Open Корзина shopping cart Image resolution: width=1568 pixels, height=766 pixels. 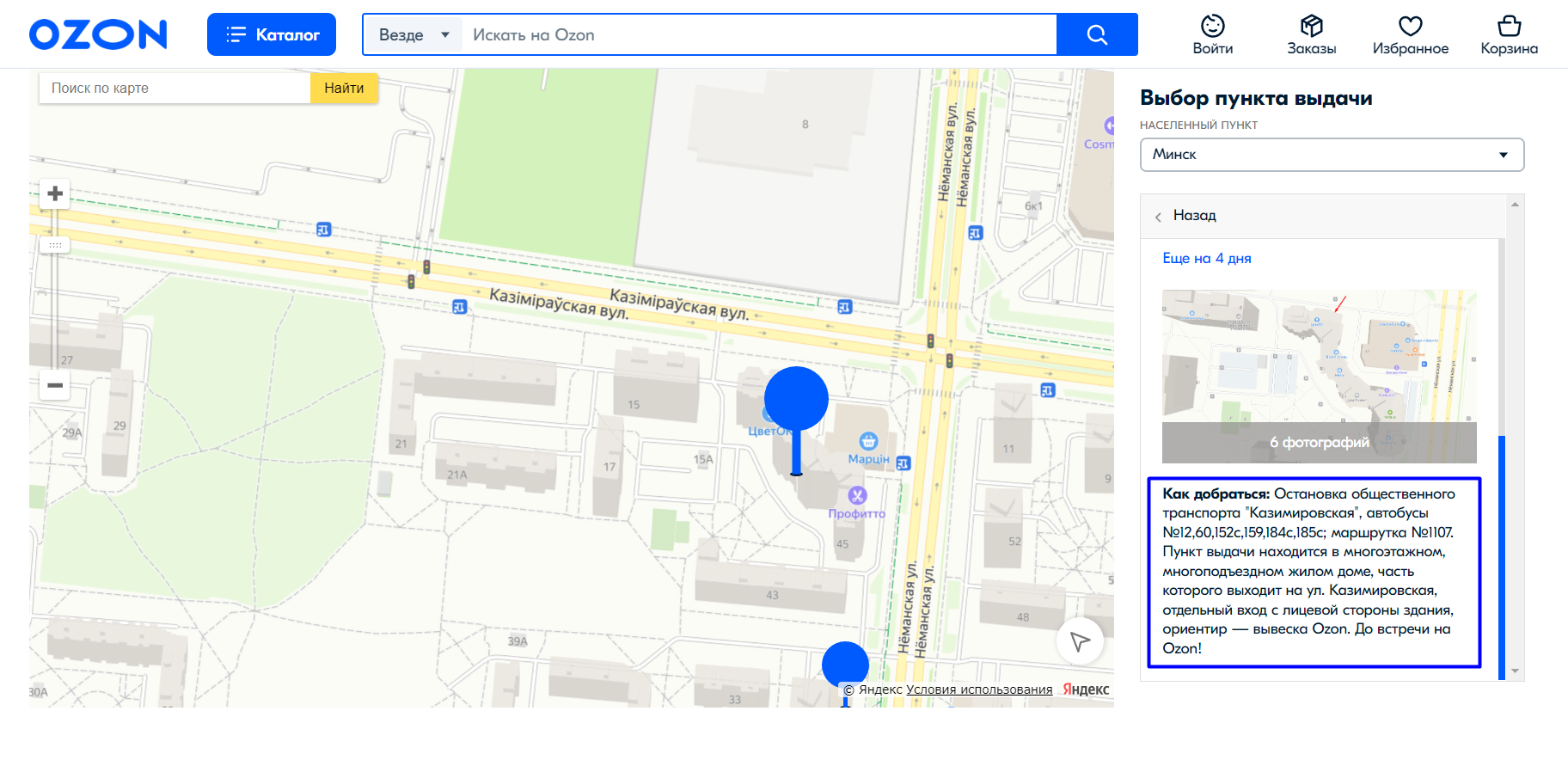[x=1510, y=34]
